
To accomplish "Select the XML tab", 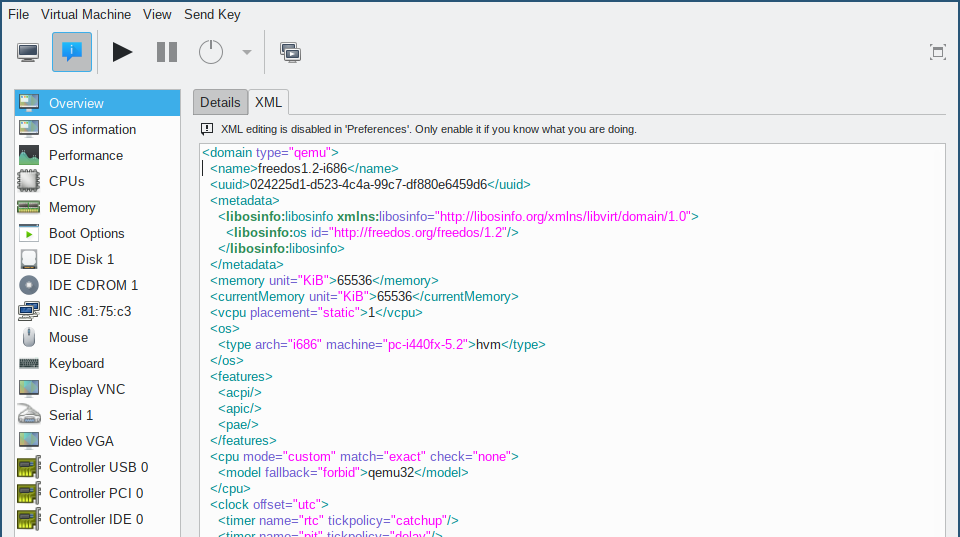I will pyautogui.click(x=268, y=102).
